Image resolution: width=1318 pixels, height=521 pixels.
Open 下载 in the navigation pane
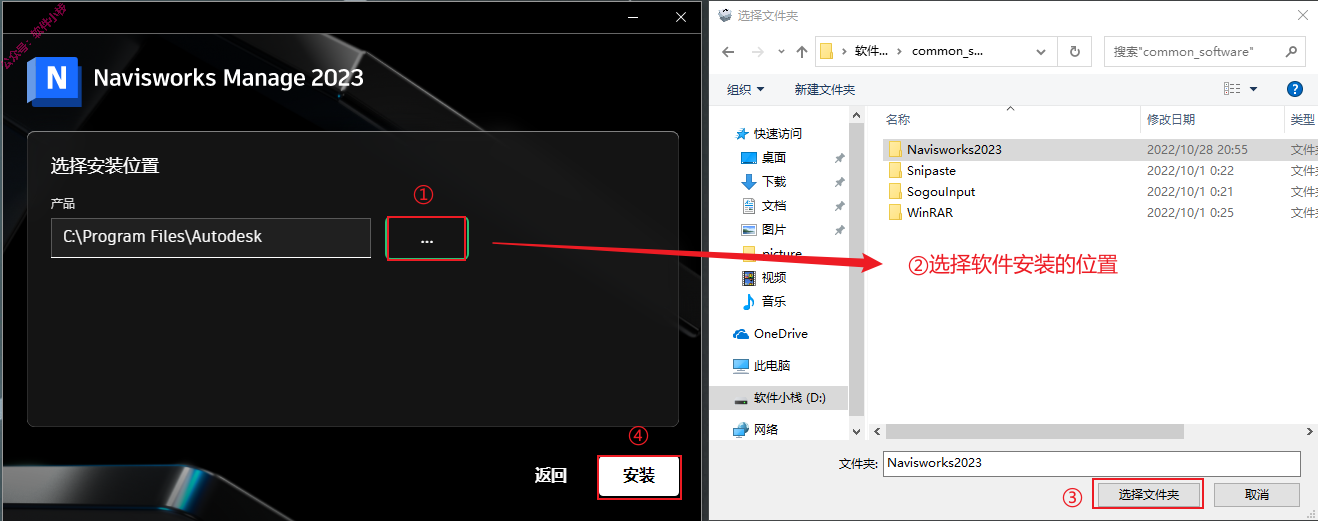click(x=774, y=181)
